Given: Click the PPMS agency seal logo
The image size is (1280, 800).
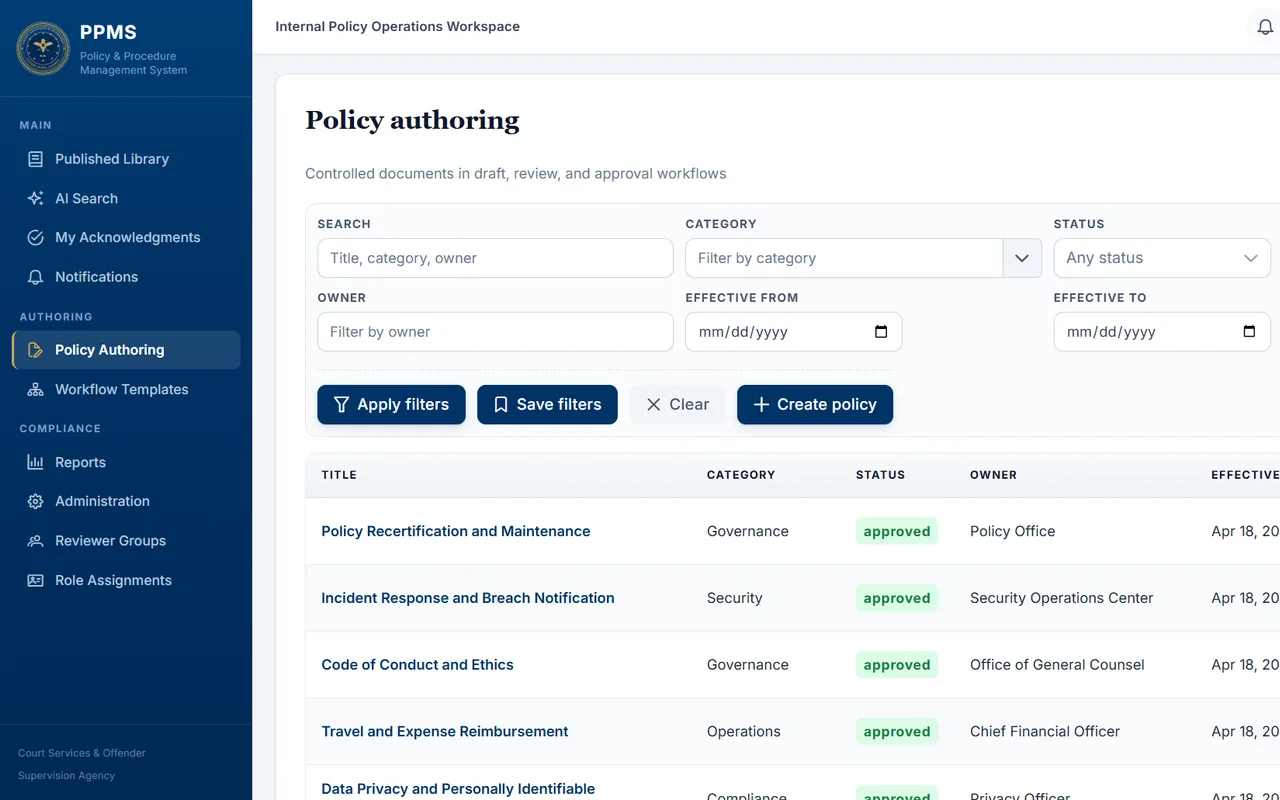Looking at the screenshot, I should (x=43, y=48).
